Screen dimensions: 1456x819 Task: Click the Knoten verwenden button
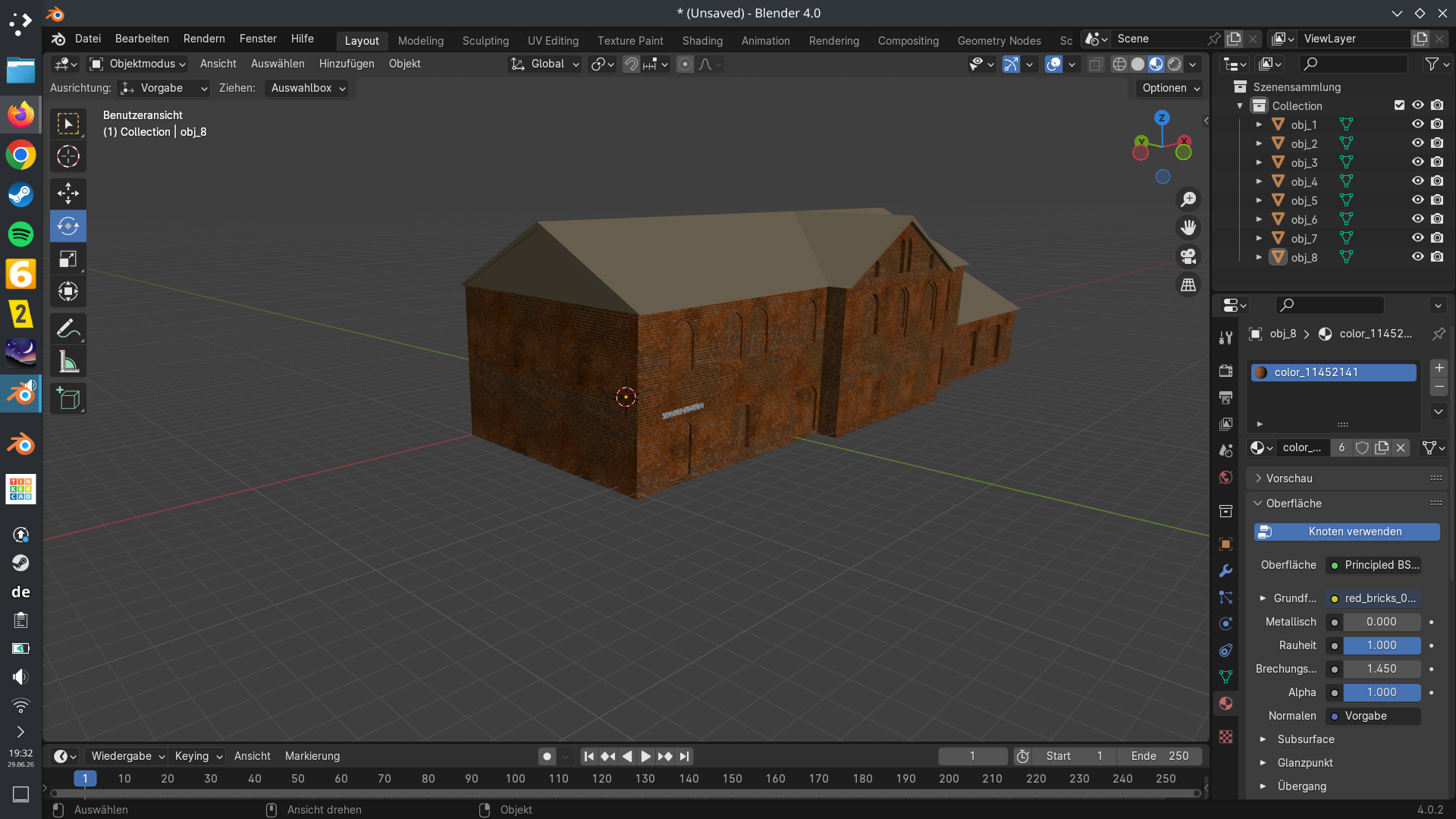pyautogui.click(x=1347, y=532)
